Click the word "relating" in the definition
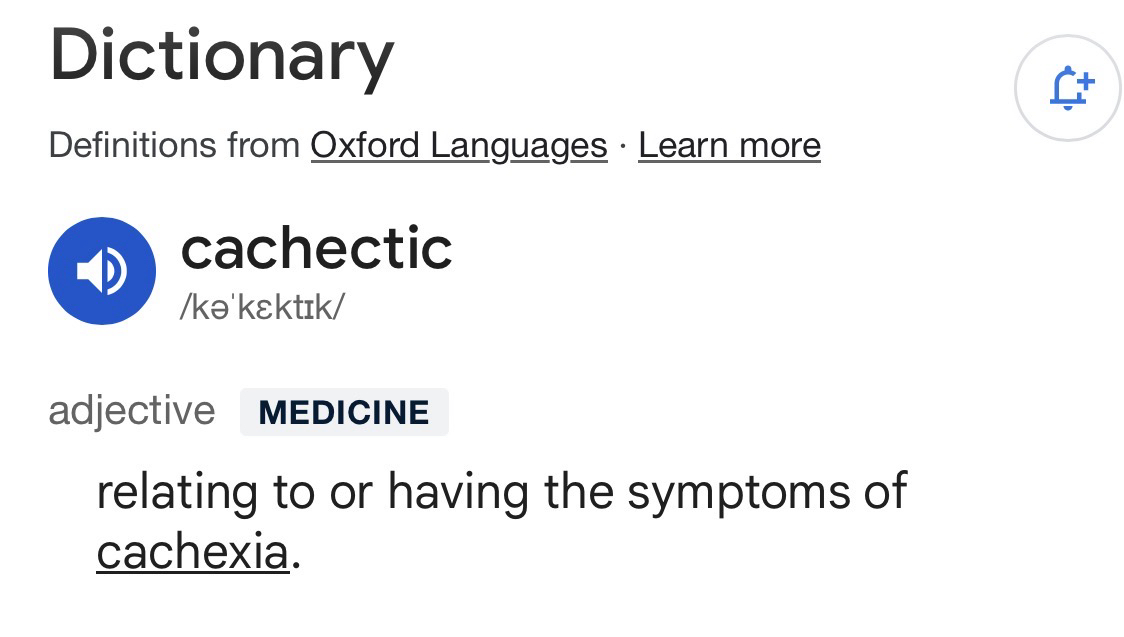This screenshot has width=1124, height=637. pyautogui.click(x=177, y=492)
